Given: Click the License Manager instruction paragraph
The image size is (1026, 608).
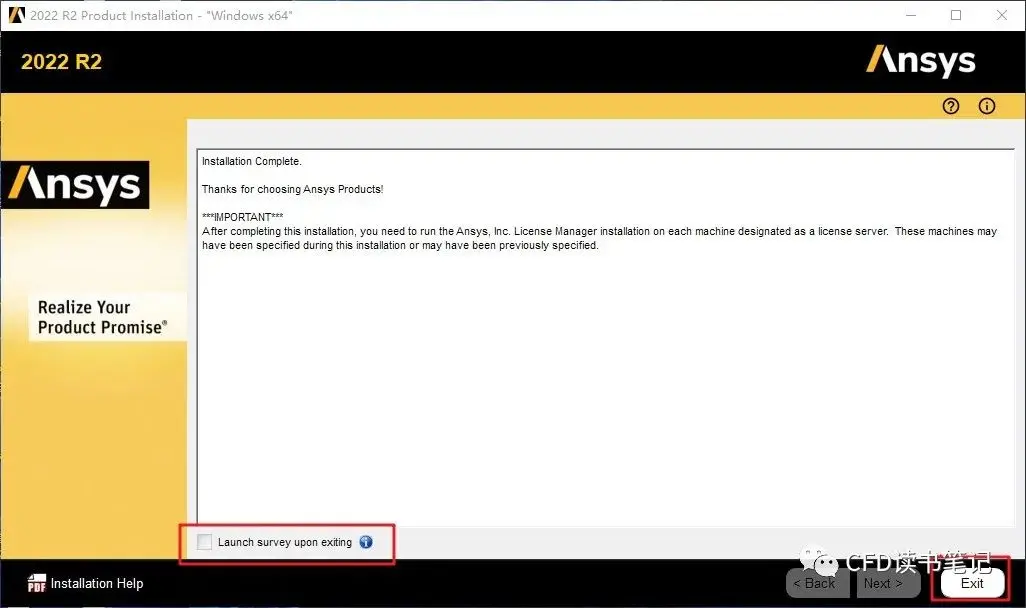Looking at the screenshot, I should (599, 238).
